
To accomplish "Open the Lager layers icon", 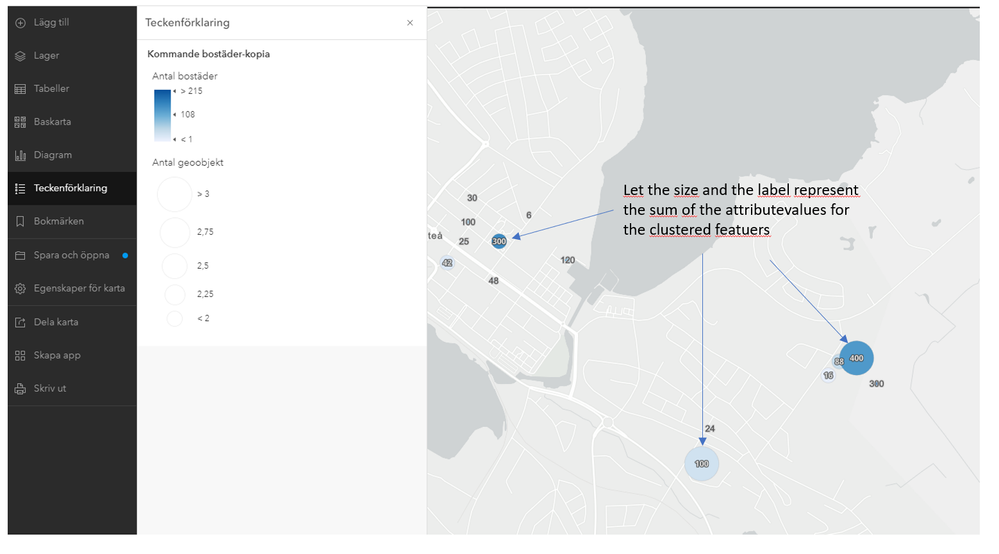I will [x=20, y=56].
